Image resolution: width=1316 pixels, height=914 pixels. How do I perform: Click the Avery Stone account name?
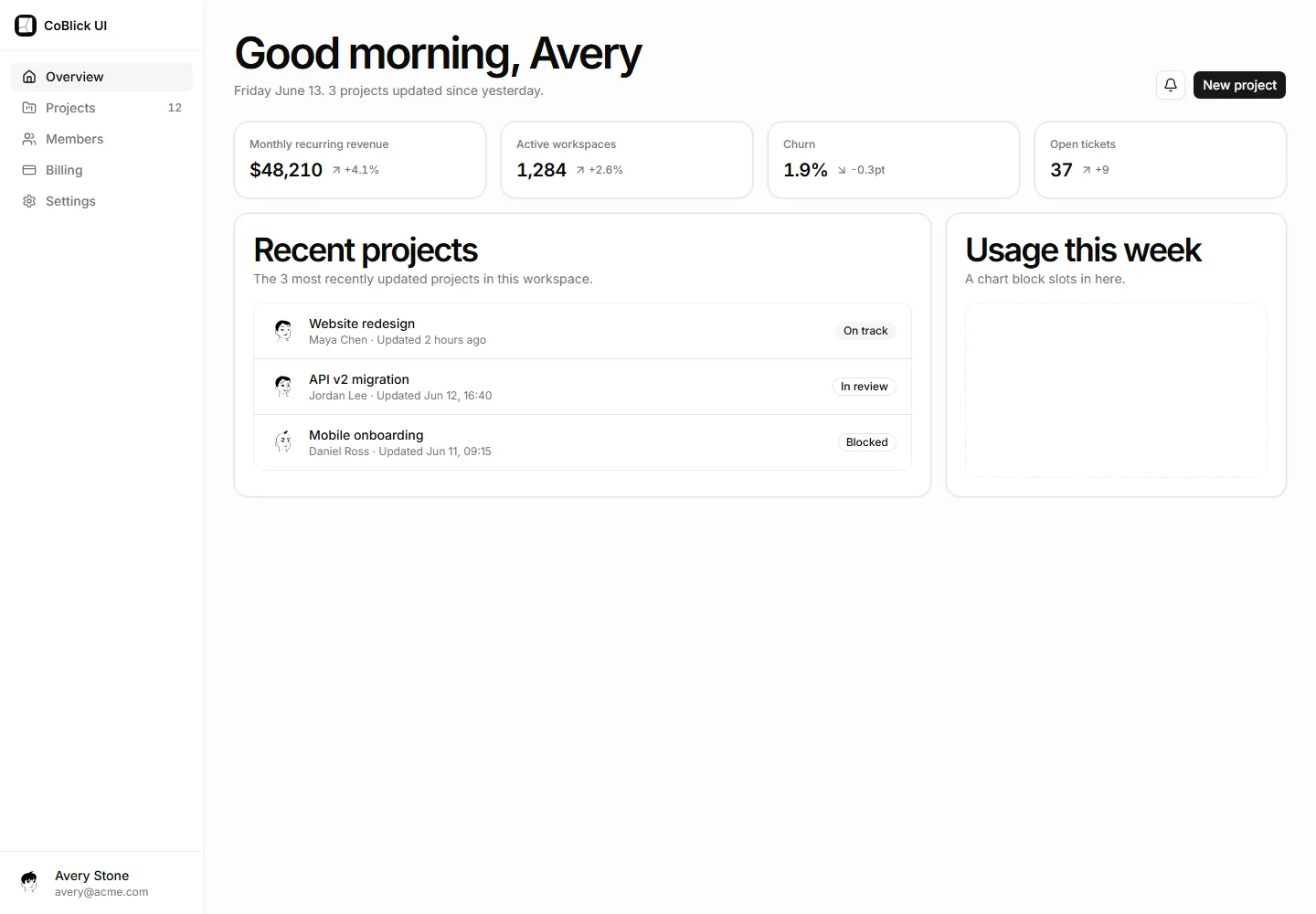pos(91,876)
